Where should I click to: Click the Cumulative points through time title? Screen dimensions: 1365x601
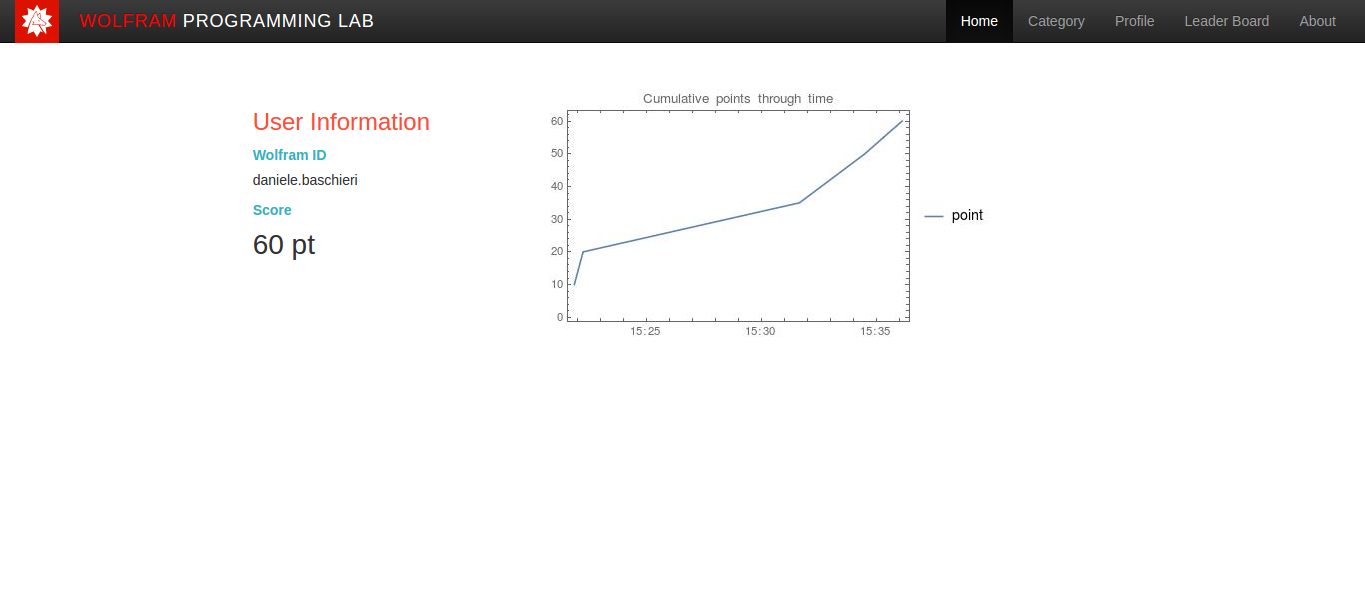pyautogui.click(x=738, y=98)
